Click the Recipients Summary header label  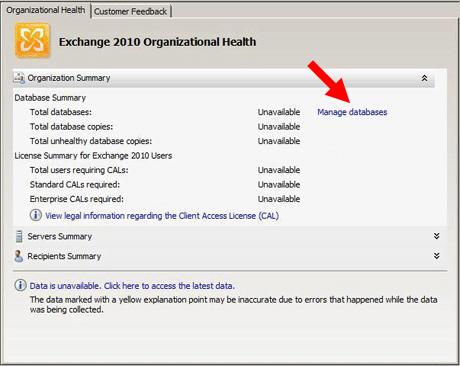(x=64, y=256)
